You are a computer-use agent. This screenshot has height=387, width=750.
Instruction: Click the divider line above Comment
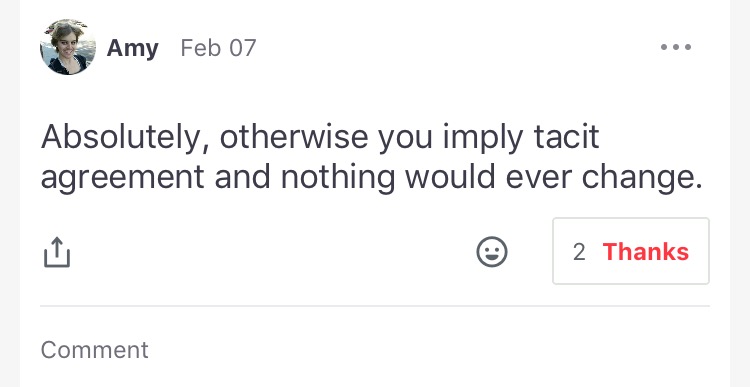pyautogui.click(x=375, y=306)
